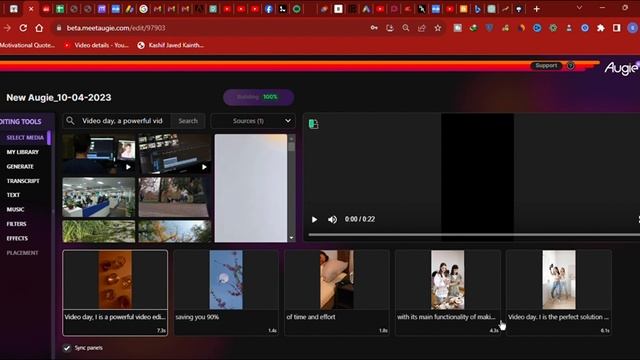
Task: Select scene 'saving you 90%'
Action: click(226, 293)
